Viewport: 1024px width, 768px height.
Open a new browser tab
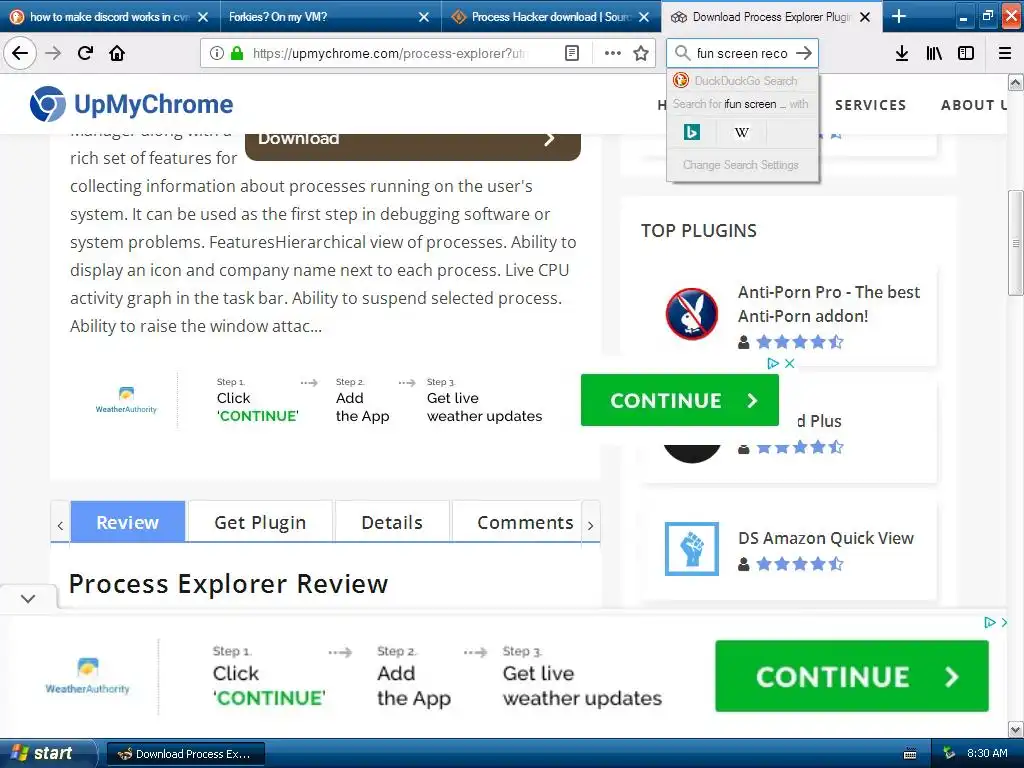click(899, 16)
